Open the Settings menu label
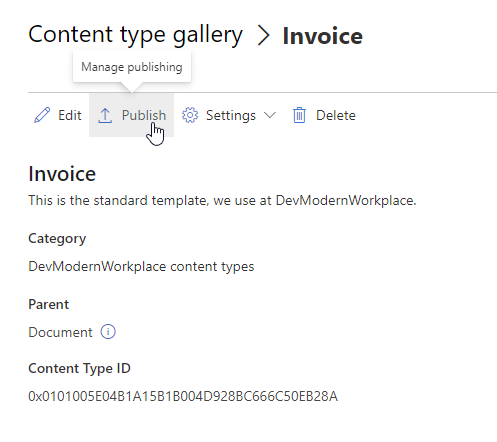 tap(231, 115)
